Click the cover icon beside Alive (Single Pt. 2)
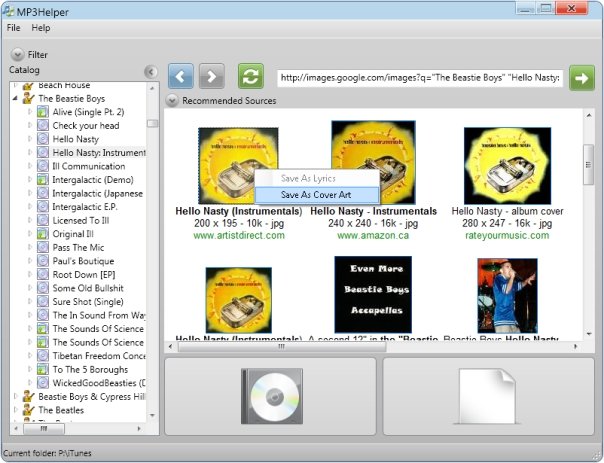The image size is (604, 463). [43, 112]
